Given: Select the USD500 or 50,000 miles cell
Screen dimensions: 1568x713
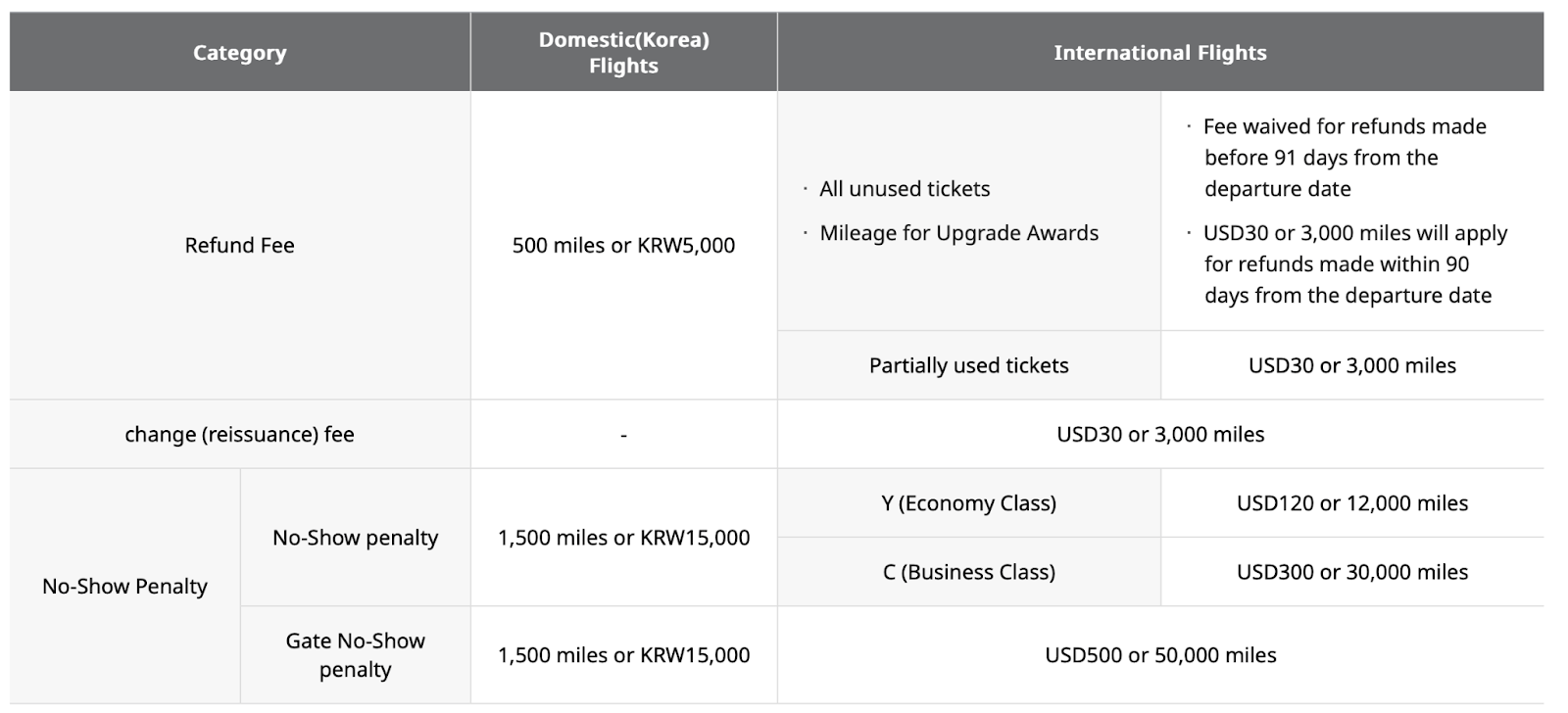Looking at the screenshot, I should pyautogui.click(x=1159, y=655).
